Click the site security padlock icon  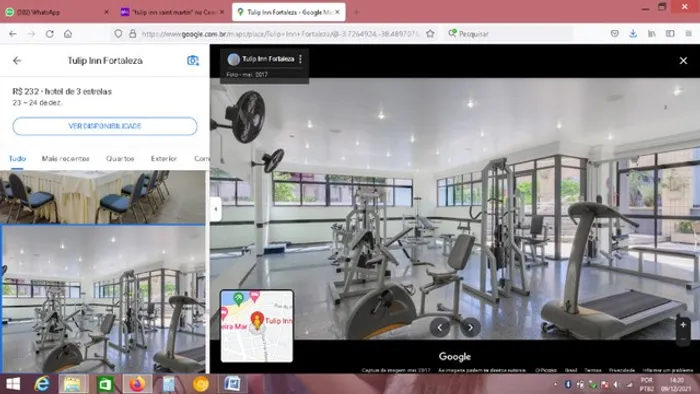(133, 34)
